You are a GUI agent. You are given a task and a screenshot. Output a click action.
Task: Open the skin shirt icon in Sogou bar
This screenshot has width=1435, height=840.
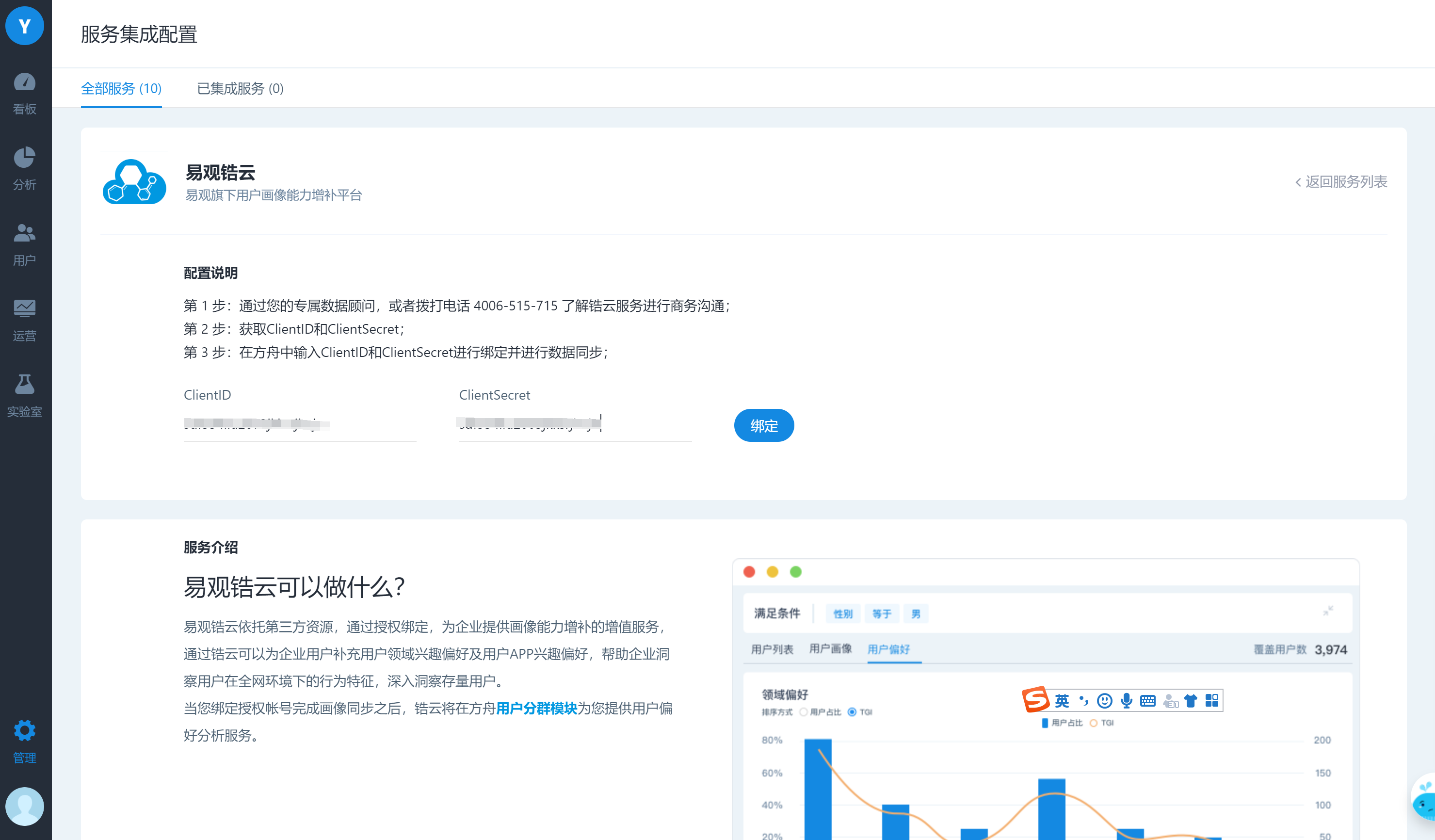(1191, 700)
